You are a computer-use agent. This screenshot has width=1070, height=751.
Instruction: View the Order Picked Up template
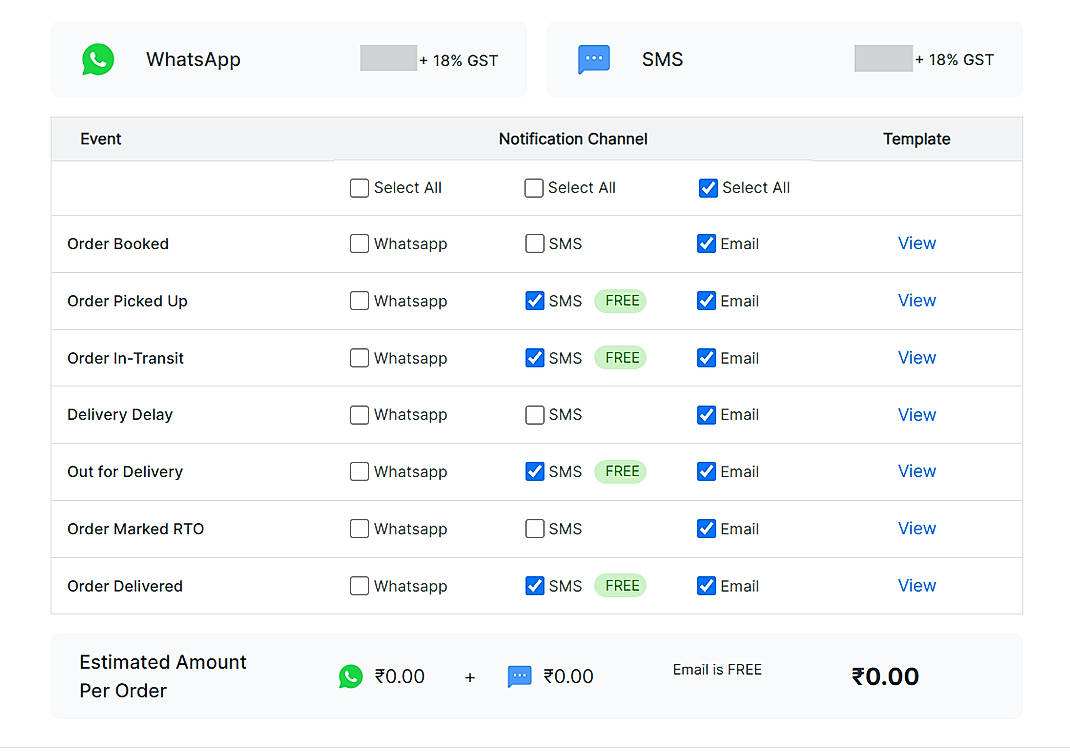[x=916, y=301]
